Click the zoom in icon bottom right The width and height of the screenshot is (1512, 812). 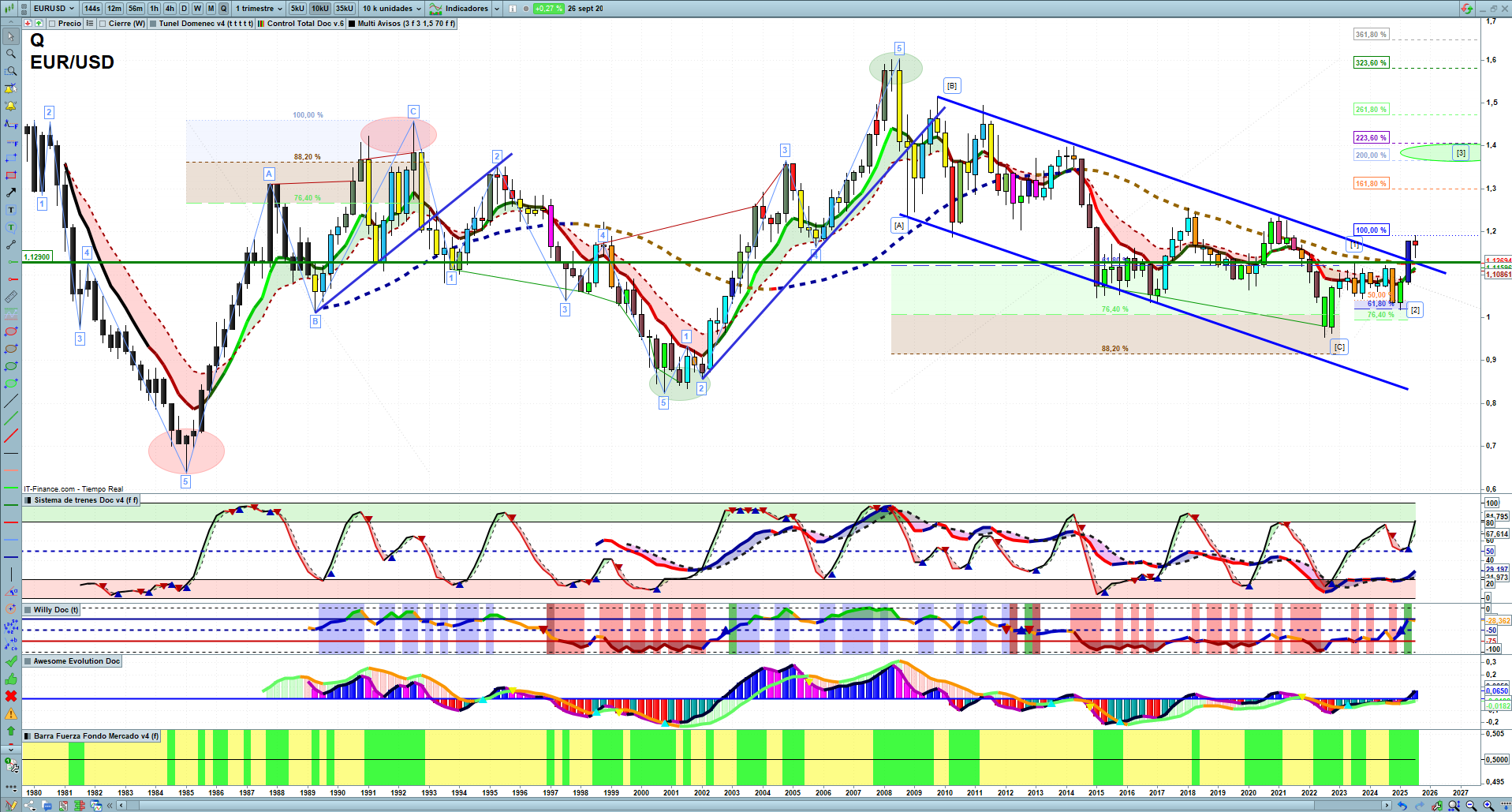pos(1488,806)
